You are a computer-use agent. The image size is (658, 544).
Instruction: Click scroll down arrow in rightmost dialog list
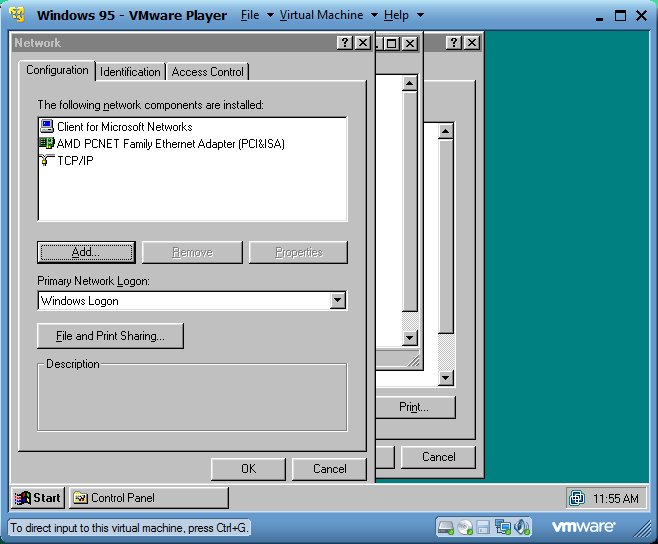pos(445,378)
